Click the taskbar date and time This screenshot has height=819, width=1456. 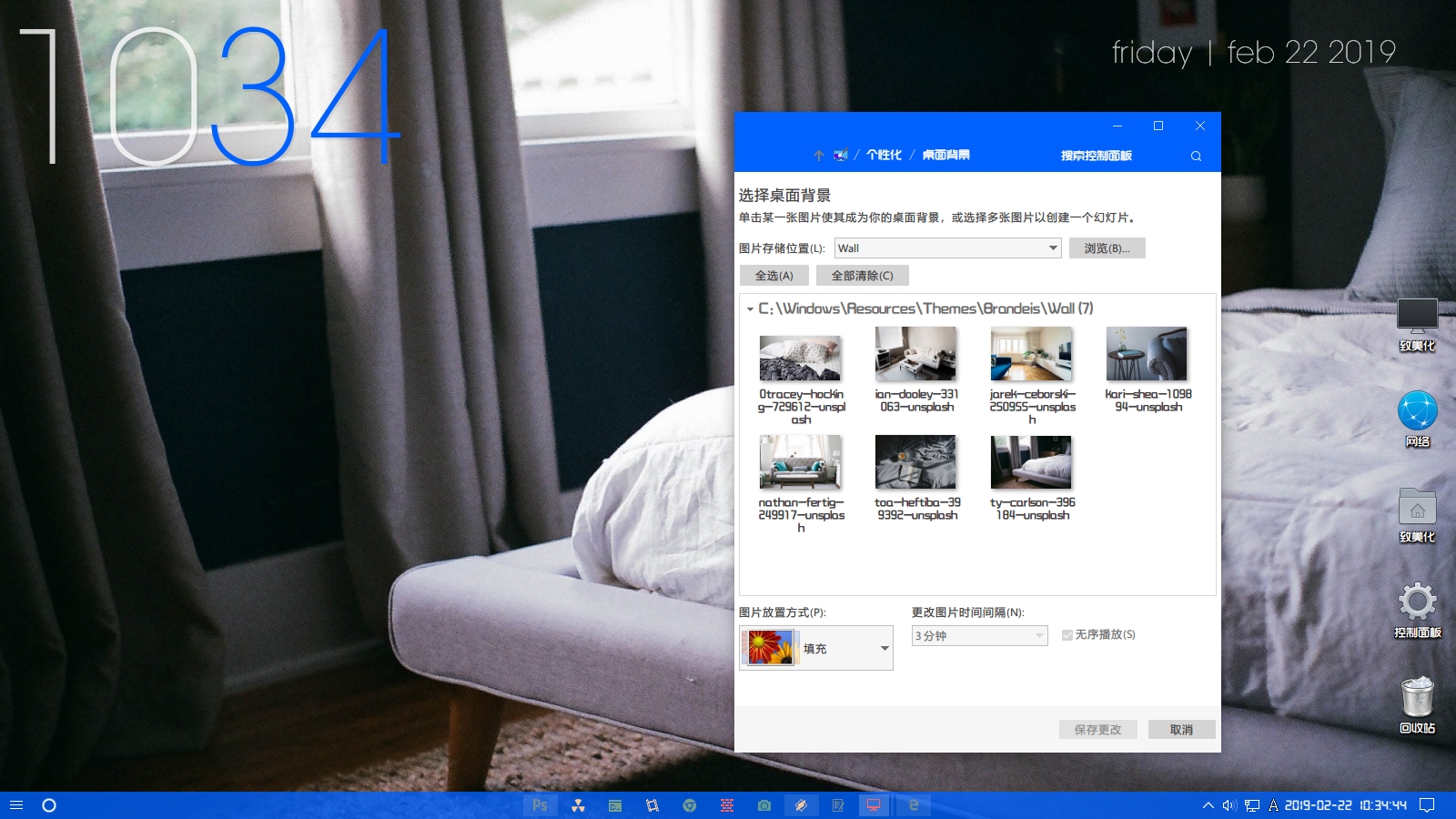(x=1345, y=805)
